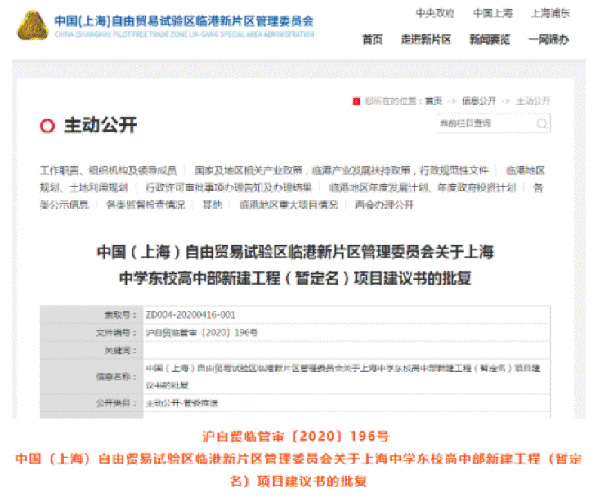Follow the 中央政府 top link
This screenshot has width=600, height=498.
click(x=435, y=13)
